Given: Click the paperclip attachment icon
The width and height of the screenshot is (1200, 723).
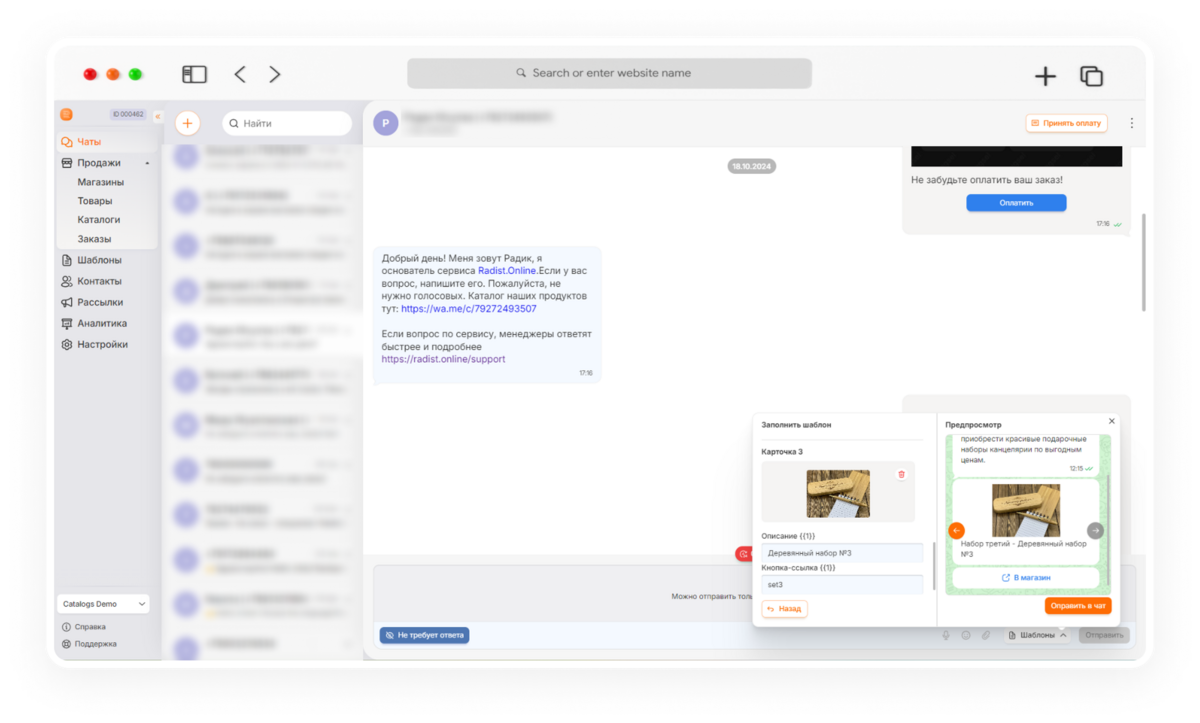Looking at the screenshot, I should (985, 635).
